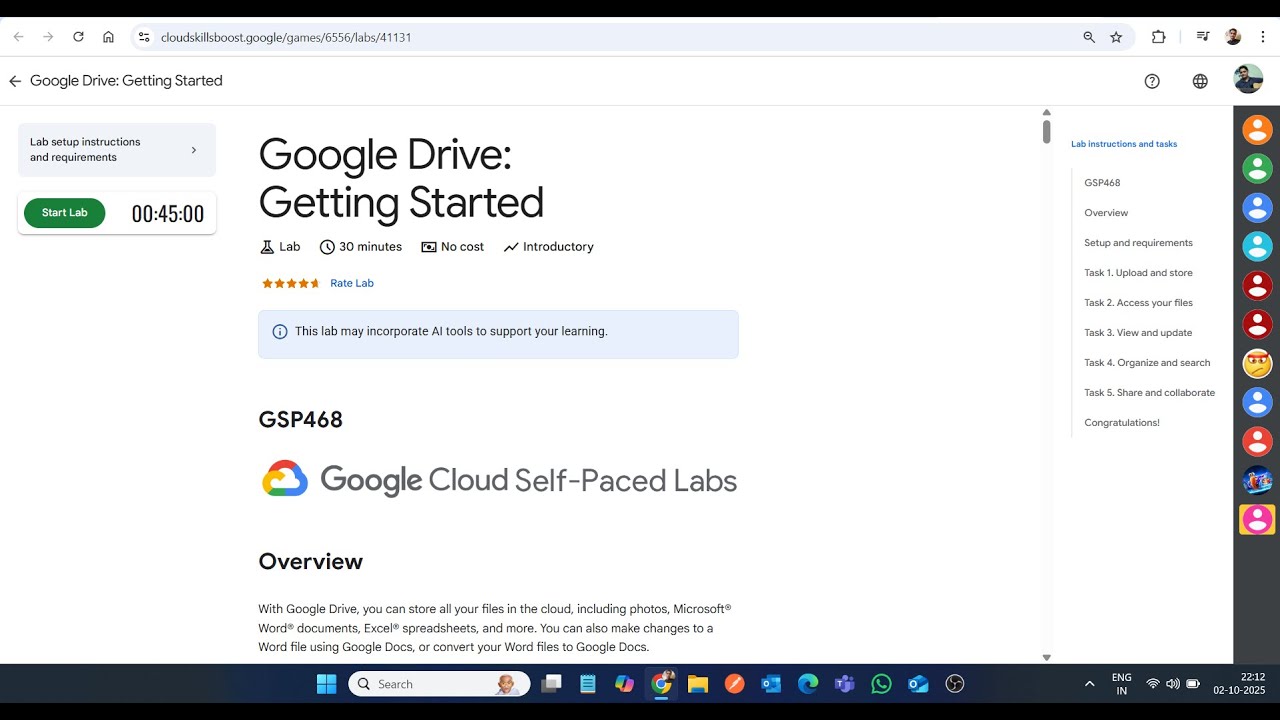Click the info icon in the AI tools notice
The width and height of the screenshot is (1280, 720).
(280, 332)
